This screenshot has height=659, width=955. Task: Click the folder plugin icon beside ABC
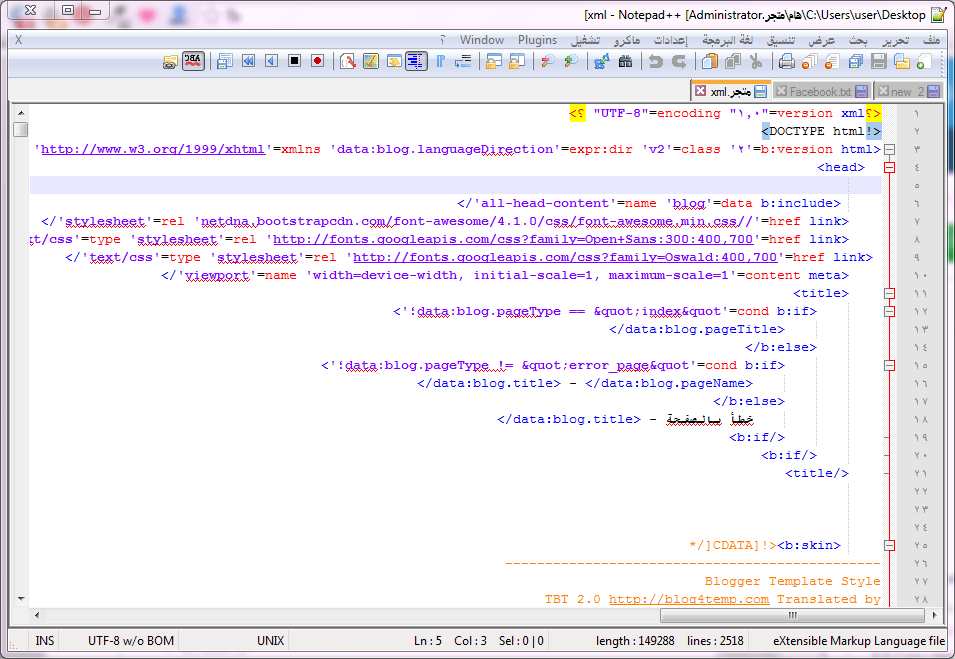tap(170, 62)
